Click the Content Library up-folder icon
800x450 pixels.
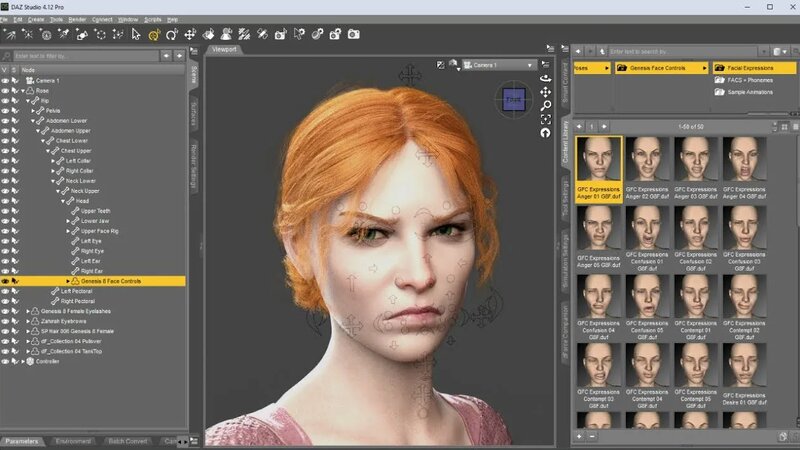602,52
